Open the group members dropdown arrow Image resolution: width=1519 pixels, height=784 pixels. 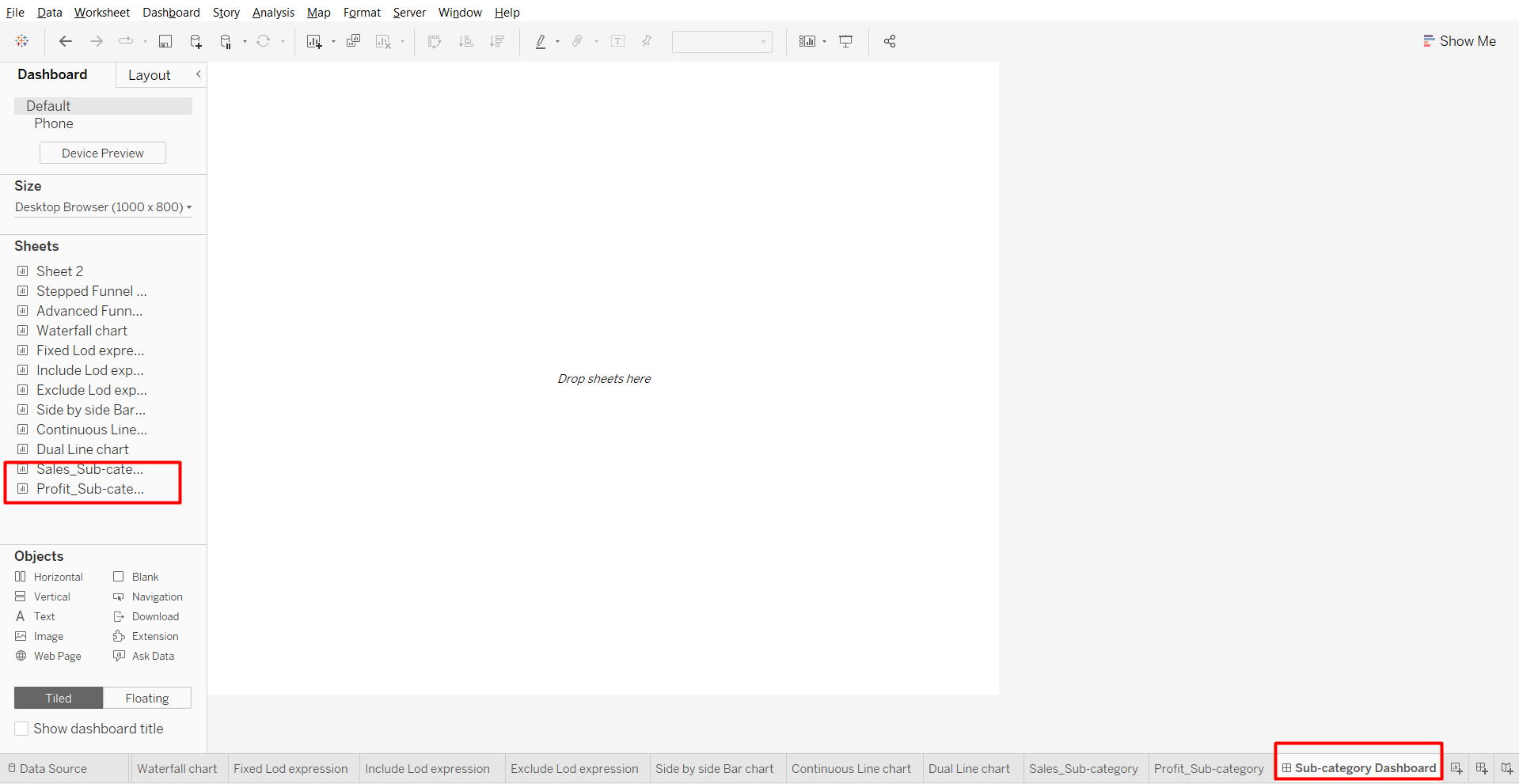pyautogui.click(x=596, y=41)
